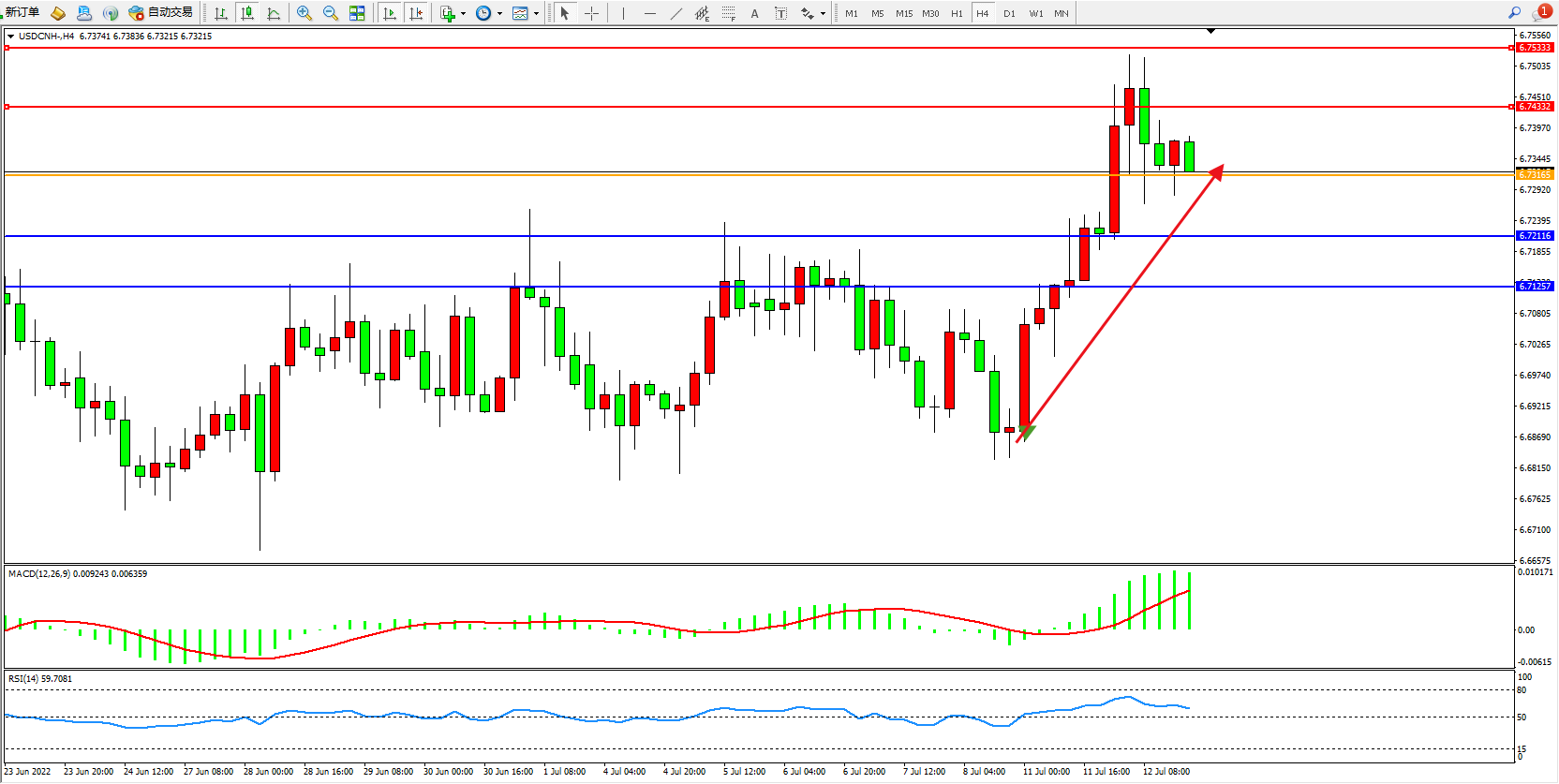Toggle chart auto scroll
Image resolution: width=1559 pixels, height=784 pixels.
coord(390,13)
